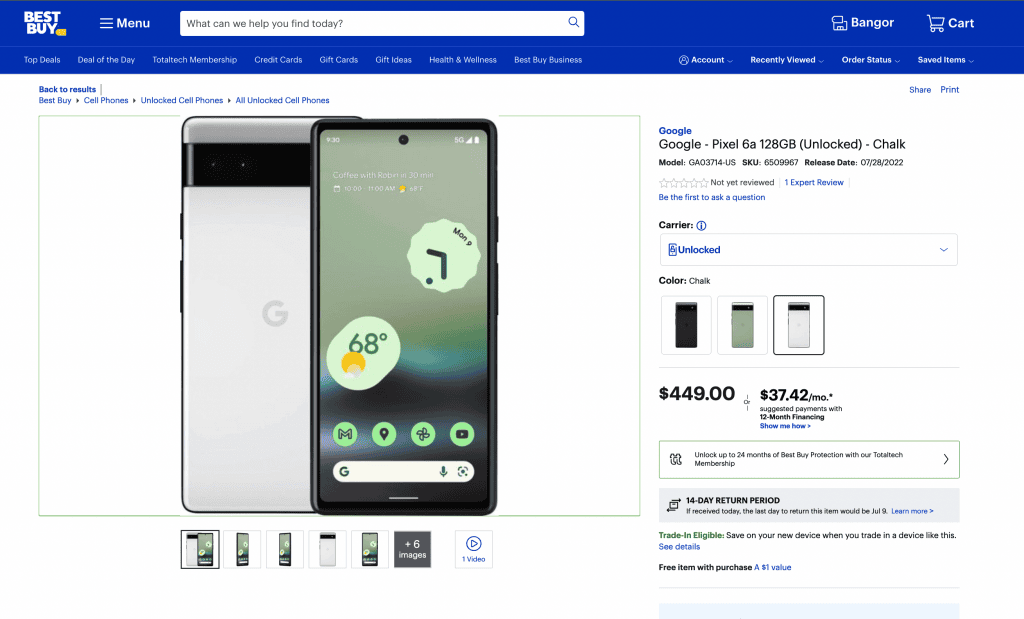Viewport: 1024px width, 619px height.
Task: Click Back to results link
Action: [67, 89]
